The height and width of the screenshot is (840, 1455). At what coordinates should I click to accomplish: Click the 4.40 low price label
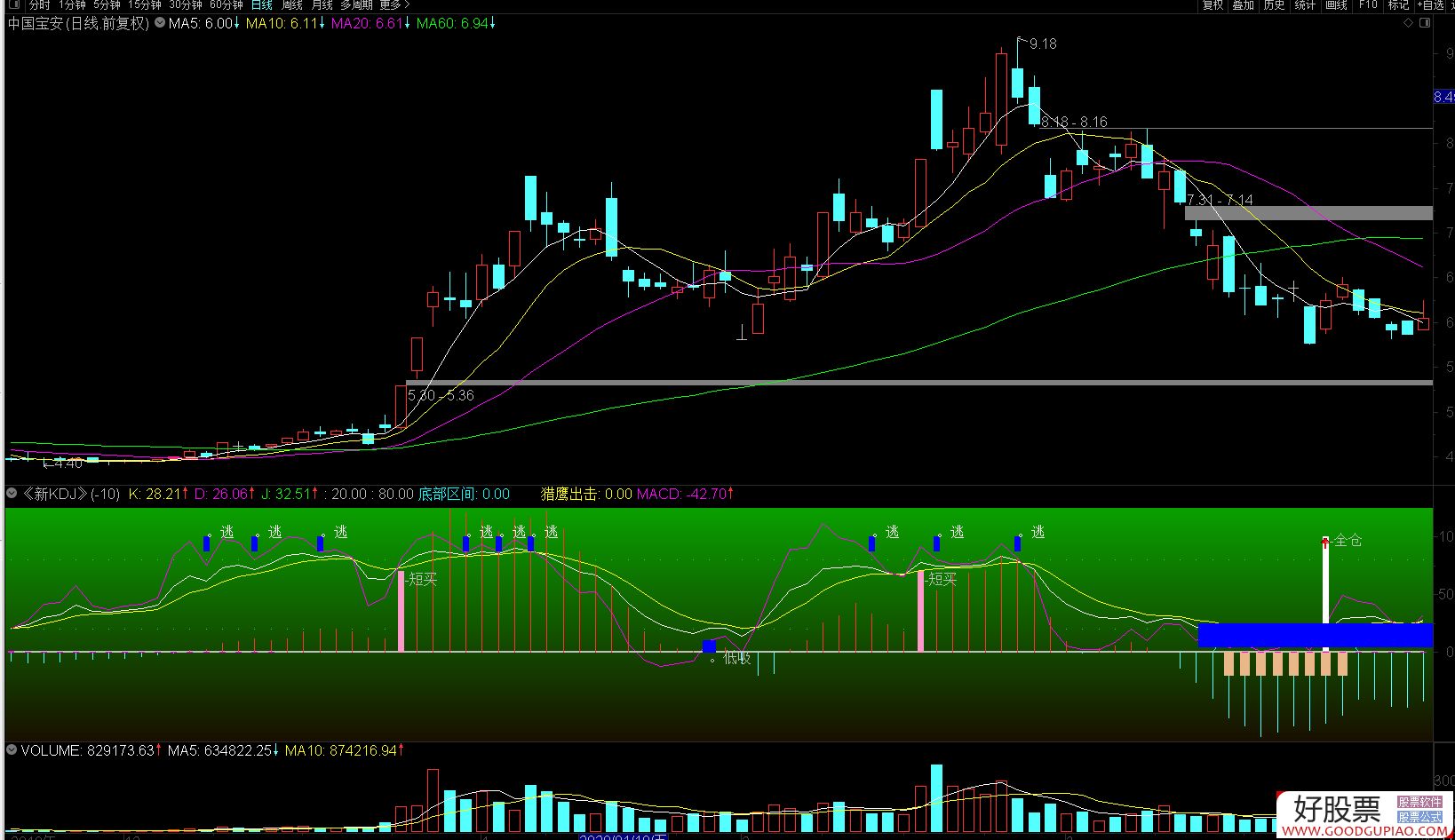(68, 463)
